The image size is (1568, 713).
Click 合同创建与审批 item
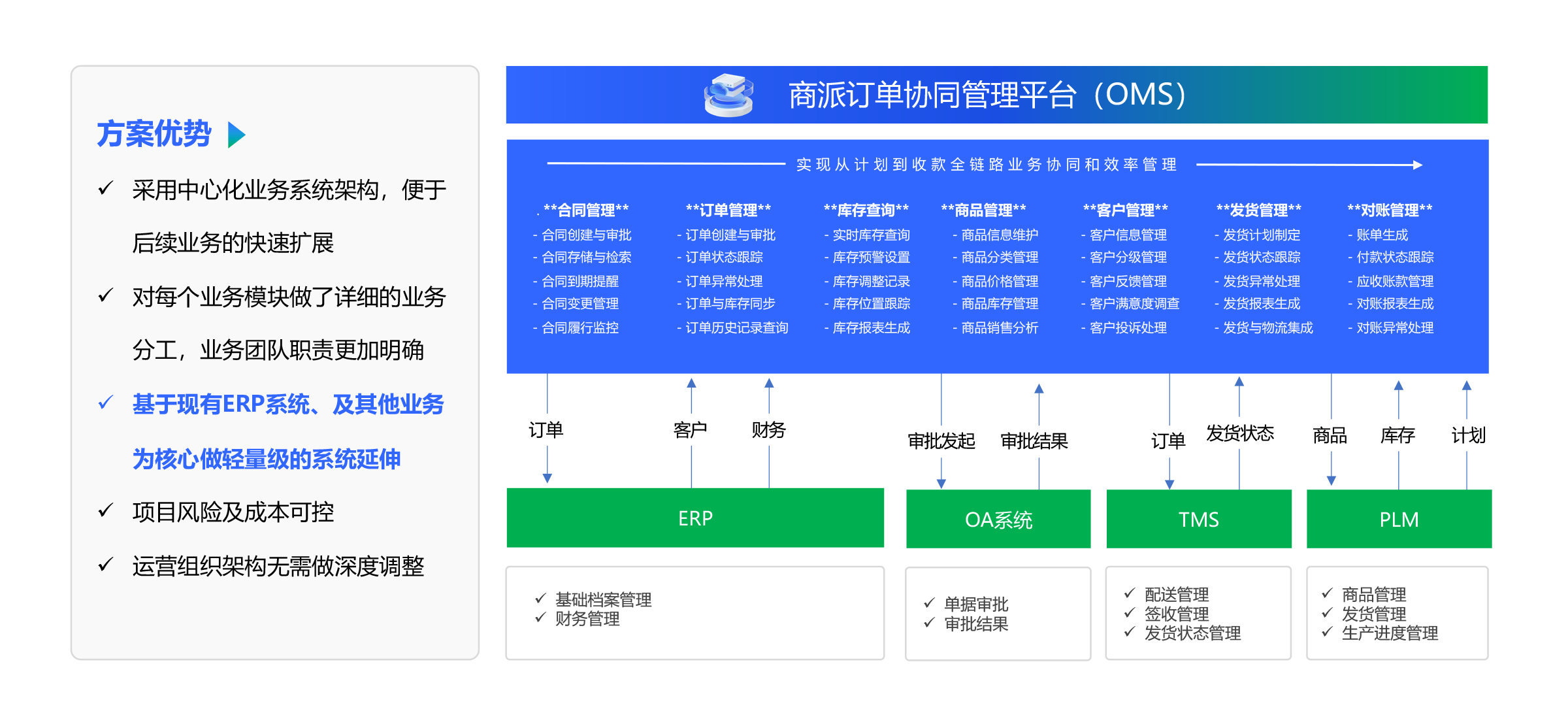[x=582, y=235]
